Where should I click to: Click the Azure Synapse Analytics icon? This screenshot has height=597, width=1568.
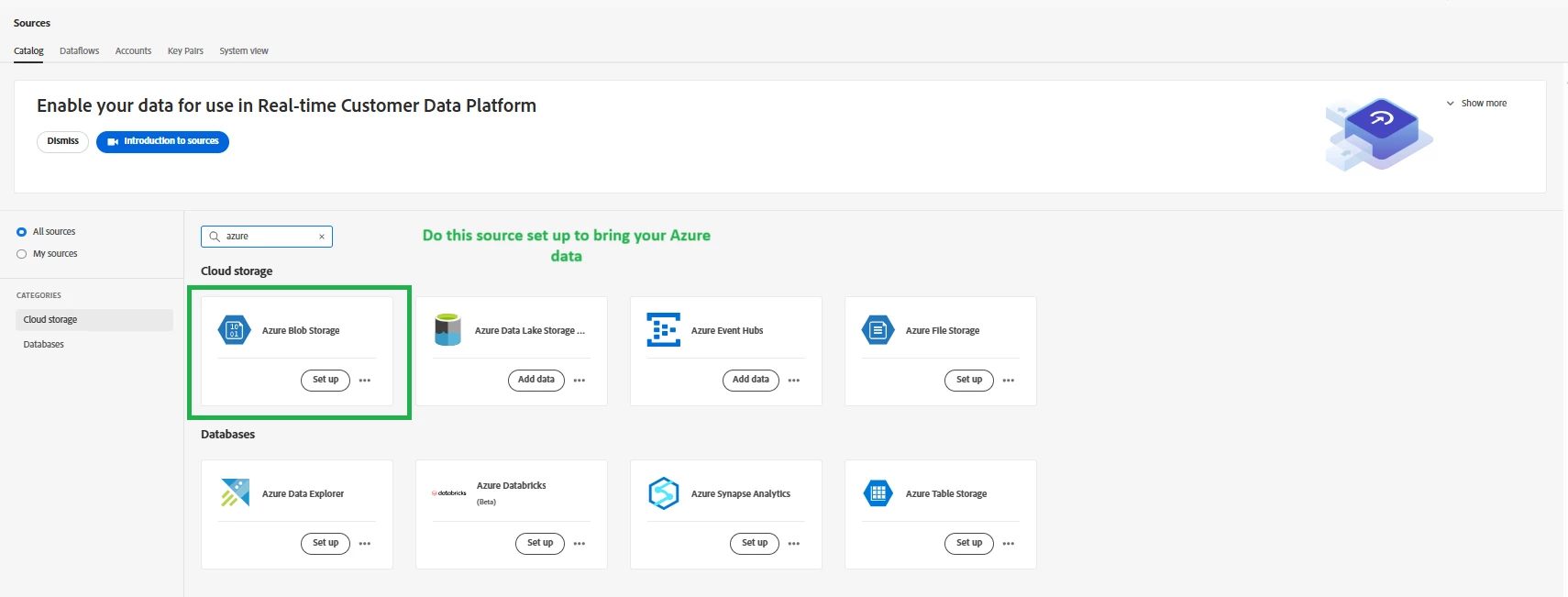(664, 493)
